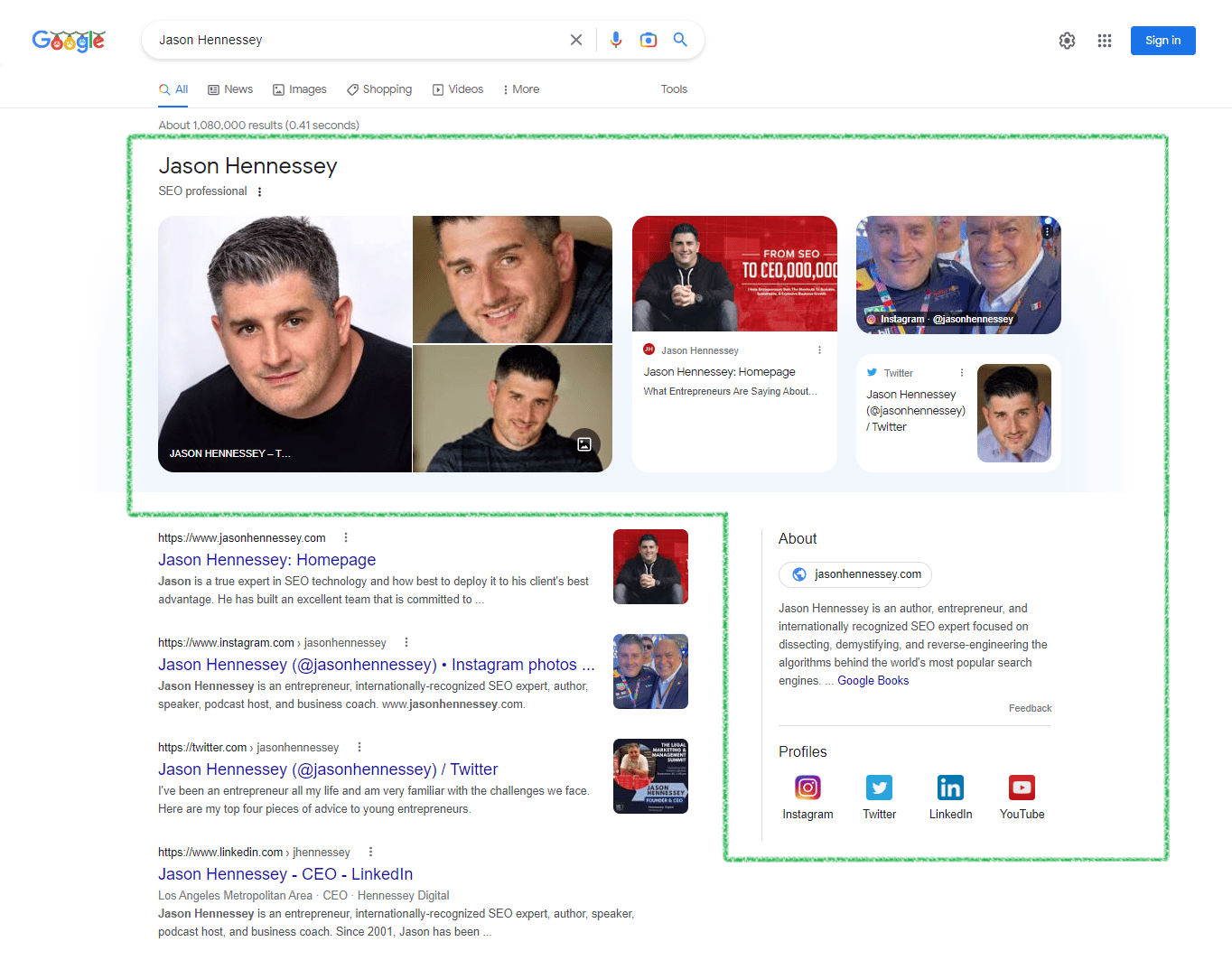Switch to the Videos tab

tap(458, 89)
